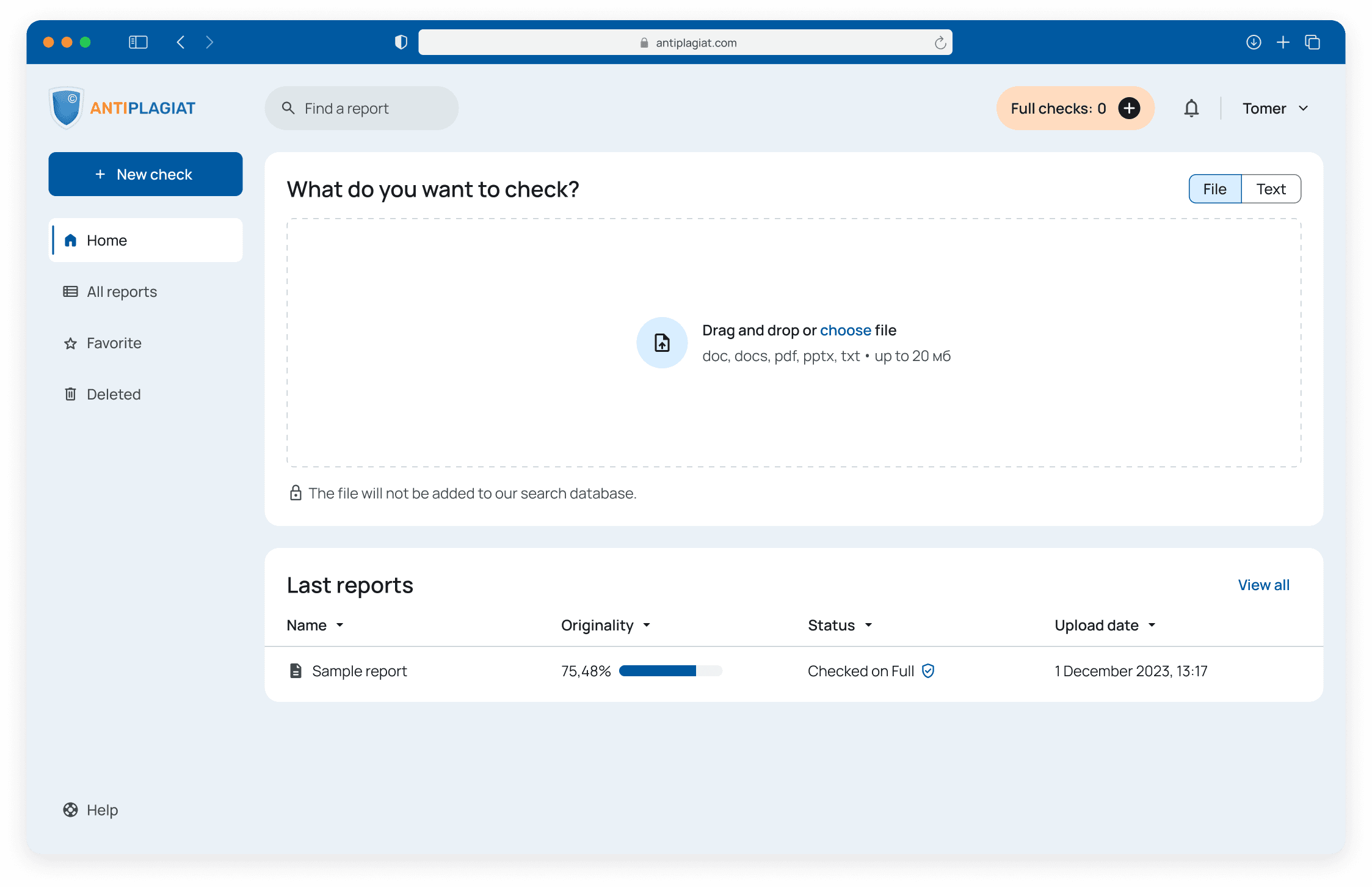Click the file upload icon
The image size is (1372, 887).
[662, 343]
